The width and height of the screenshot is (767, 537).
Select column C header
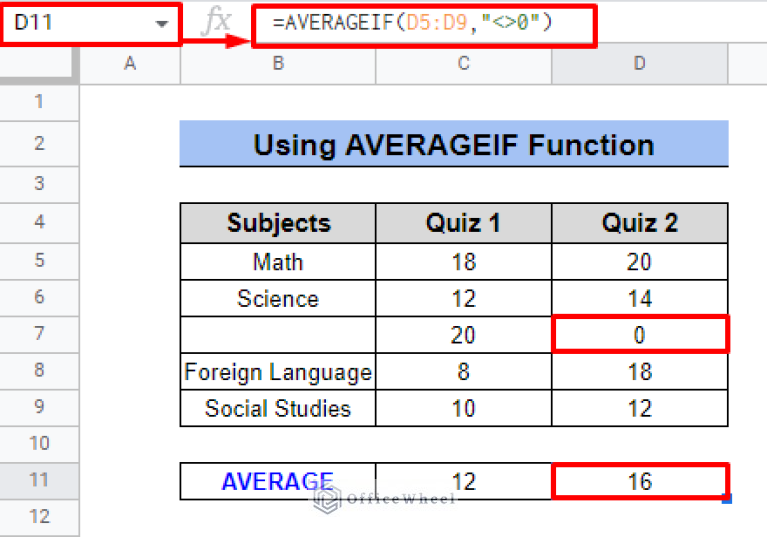(x=463, y=64)
